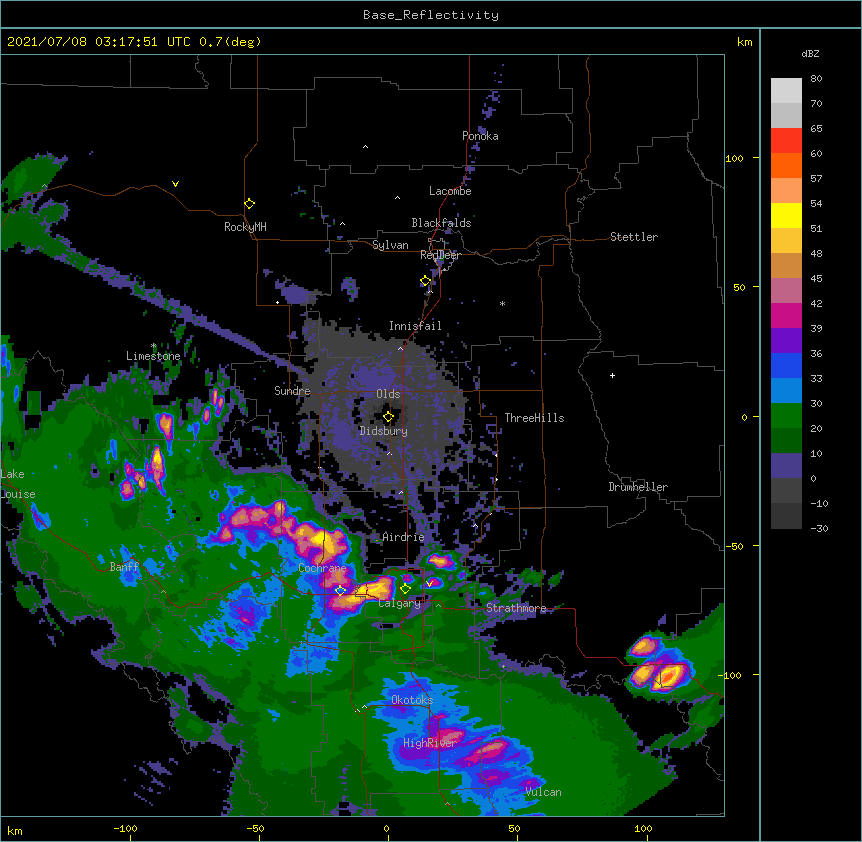Click the Olds town label
This screenshot has width=862, height=842.
pyautogui.click(x=388, y=394)
